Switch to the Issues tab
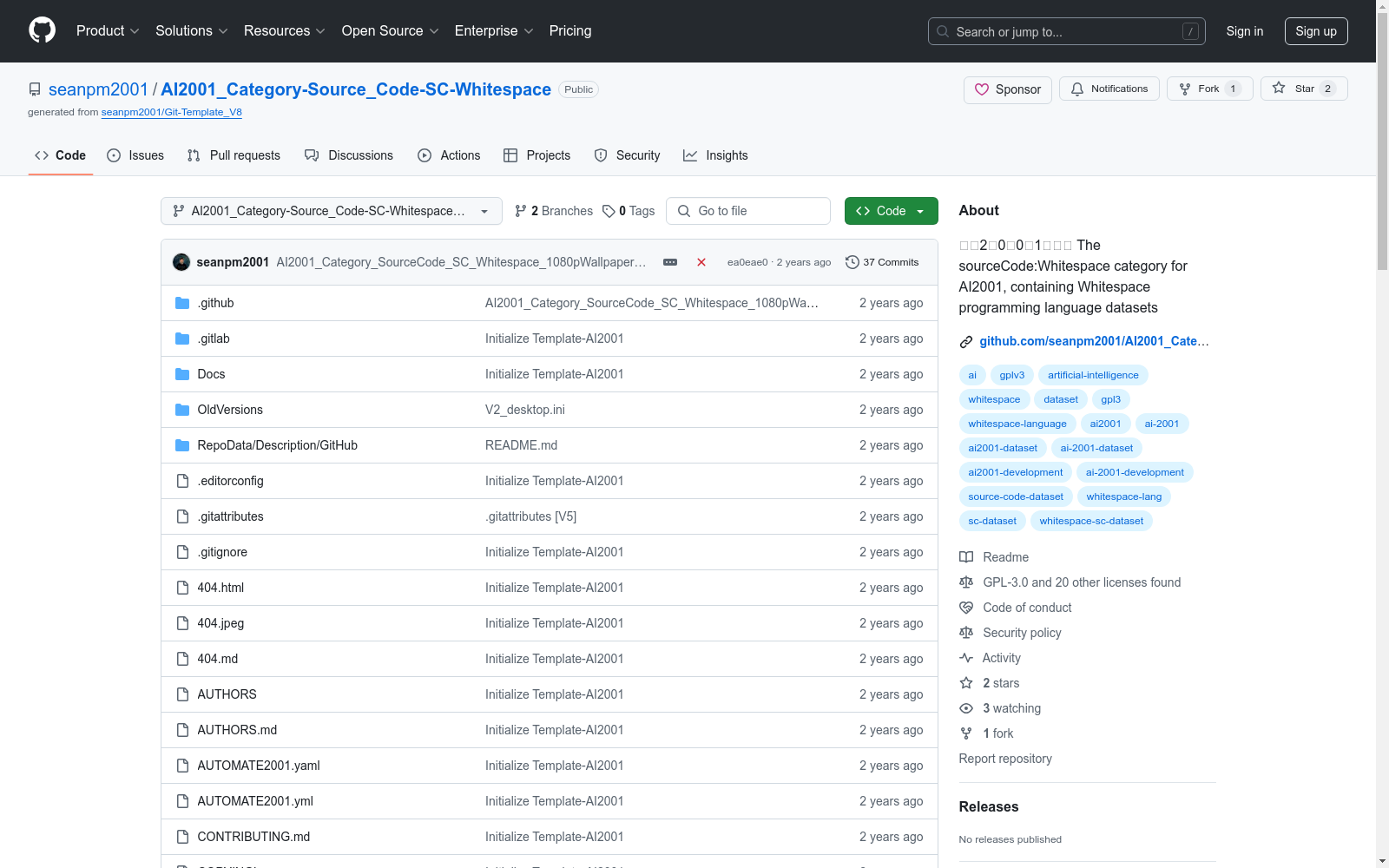Viewport: 1389px width, 868px height. pyautogui.click(x=135, y=155)
